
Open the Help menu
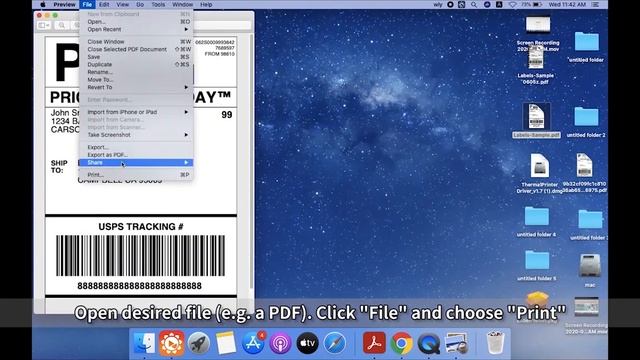coord(206,4)
